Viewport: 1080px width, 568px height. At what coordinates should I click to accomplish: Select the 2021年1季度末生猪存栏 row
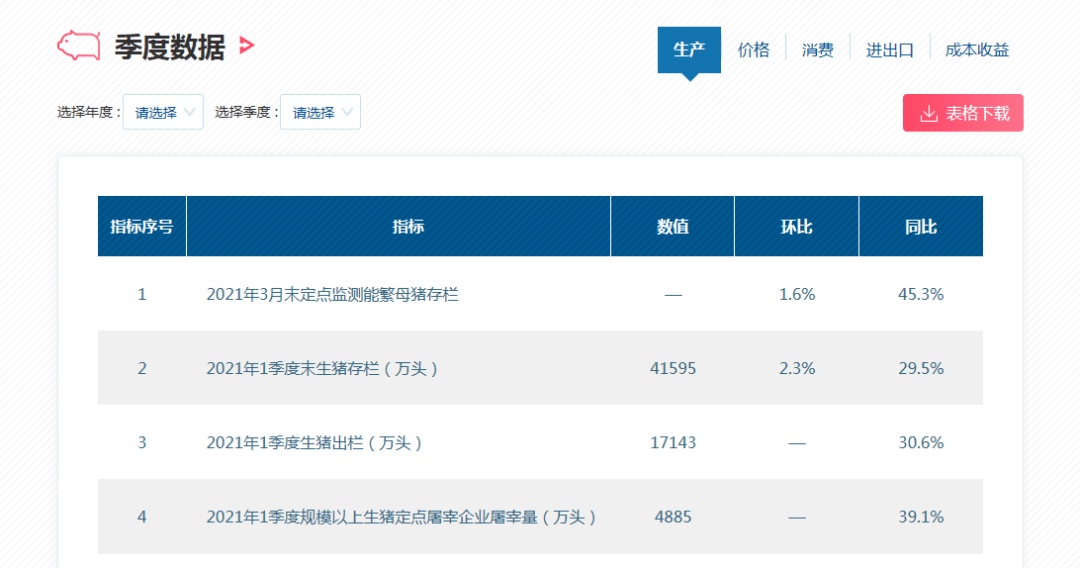tap(540, 368)
